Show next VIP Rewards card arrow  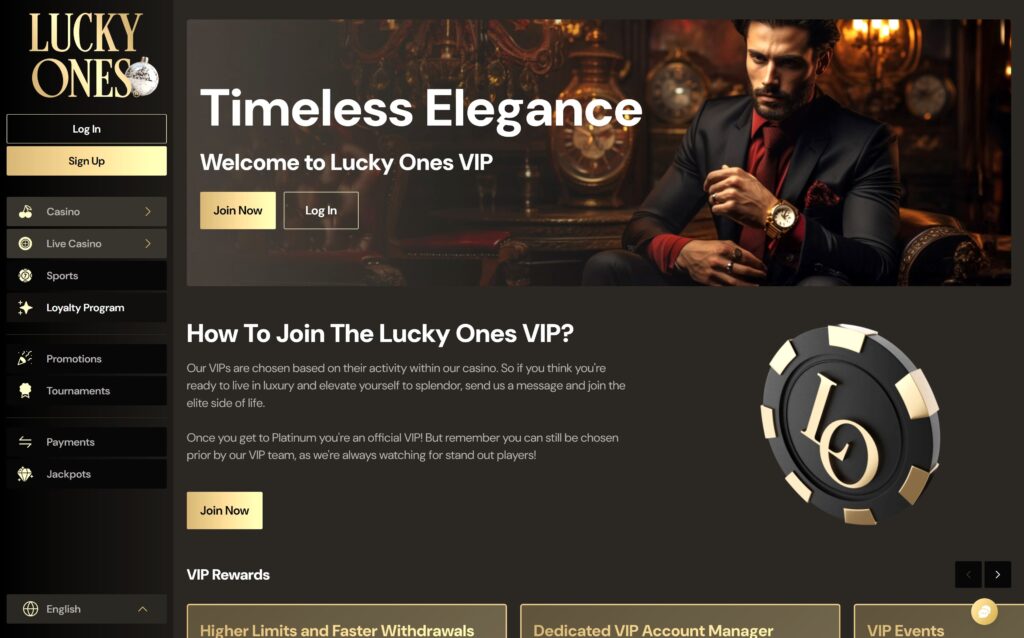coord(997,575)
